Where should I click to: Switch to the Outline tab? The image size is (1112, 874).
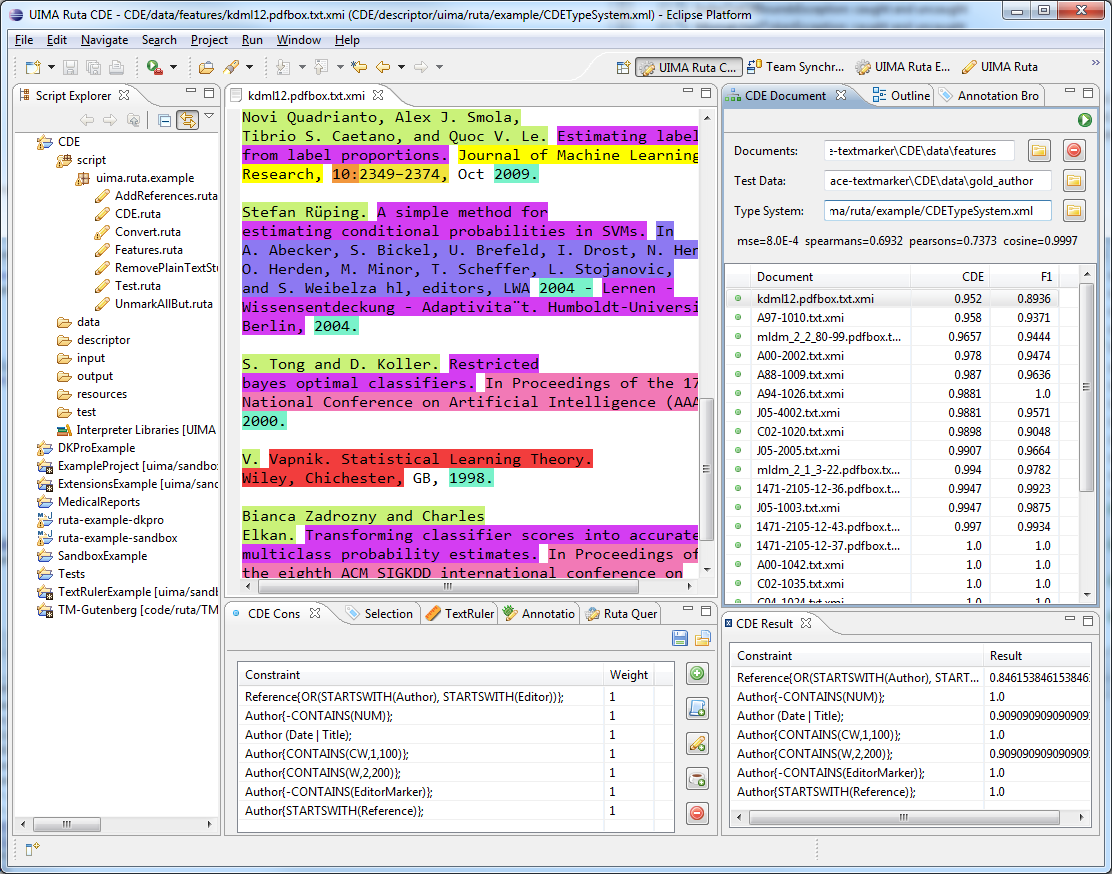tap(902, 96)
